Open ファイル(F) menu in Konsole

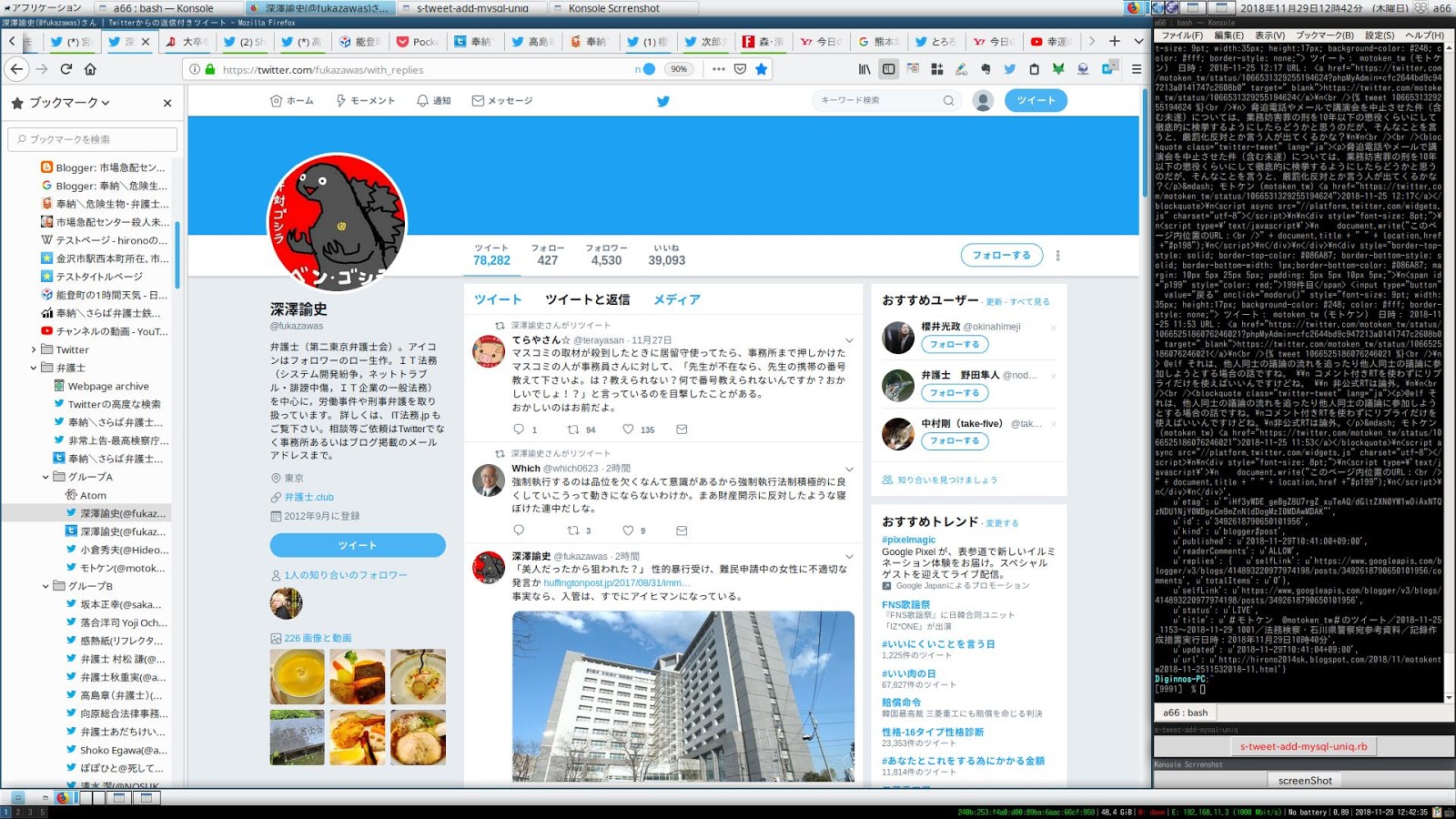click(x=1182, y=35)
